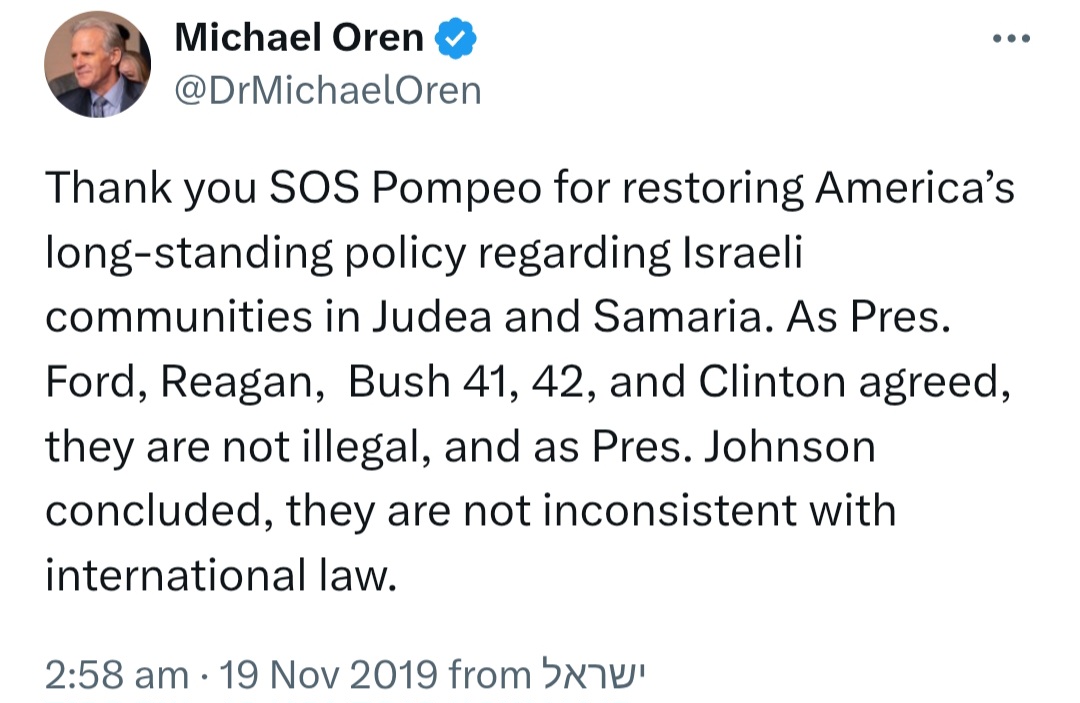Viewport: 1080px width, 703px height.
Task: Click the blue verified checkmark badge
Action: click(455, 38)
